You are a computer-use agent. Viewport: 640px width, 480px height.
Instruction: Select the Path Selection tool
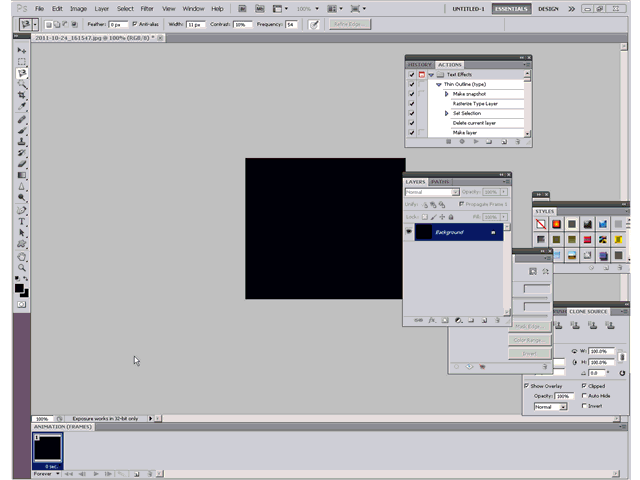pos(22,233)
